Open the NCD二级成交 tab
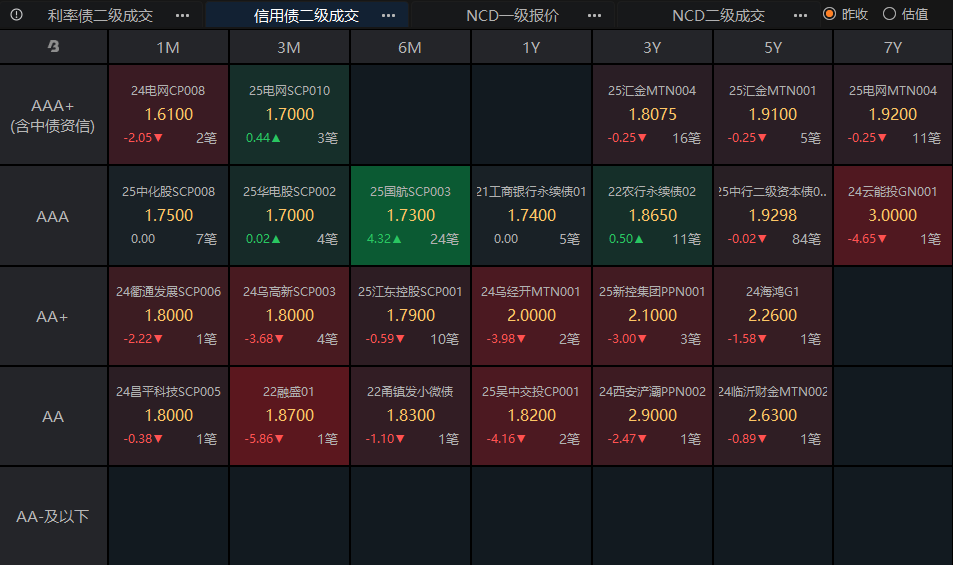The width and height of the screenshot is (953, 565). [718, 15]
